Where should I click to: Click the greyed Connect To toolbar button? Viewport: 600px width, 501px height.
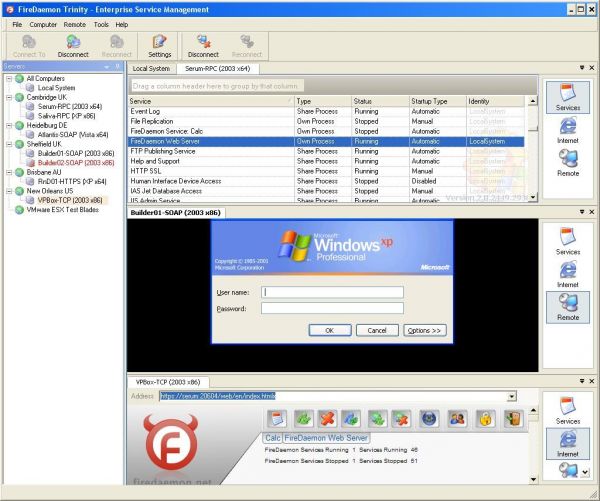pos(29,47)
